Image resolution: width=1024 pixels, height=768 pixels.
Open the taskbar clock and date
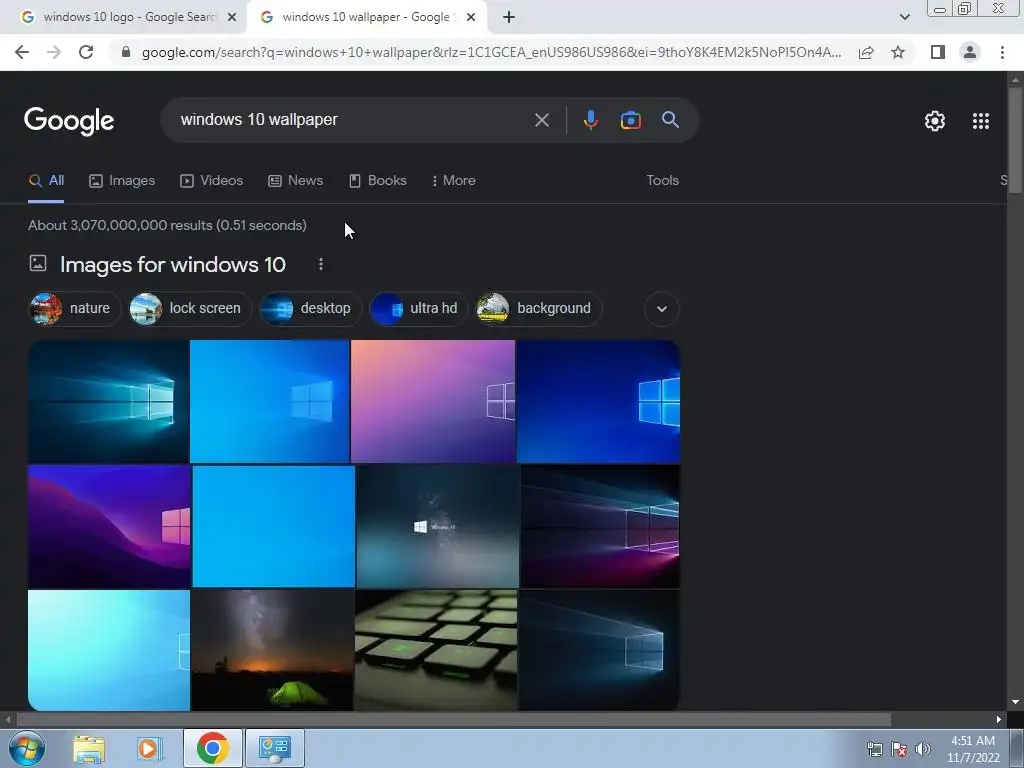[973, 749]
